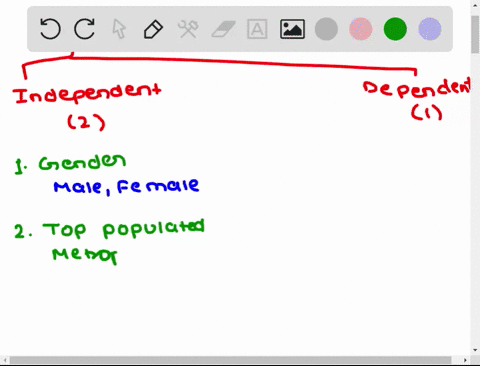Click the horizontal scrollbar thumb
The height and width of the screenshot is (366, 480).
point(230,360)
